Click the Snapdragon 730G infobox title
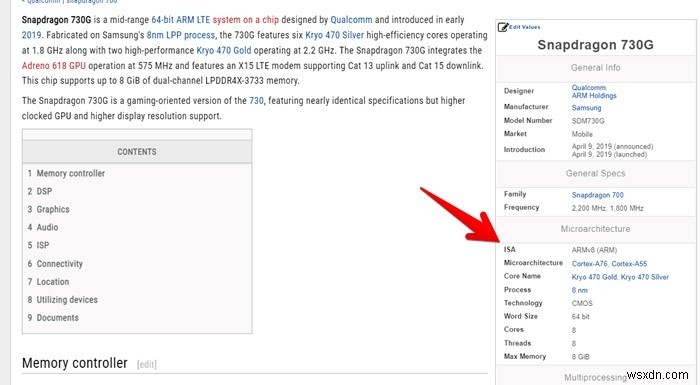The height and width of the screenshot is (385, 700). pyautogui.click(x=595, y=45)
